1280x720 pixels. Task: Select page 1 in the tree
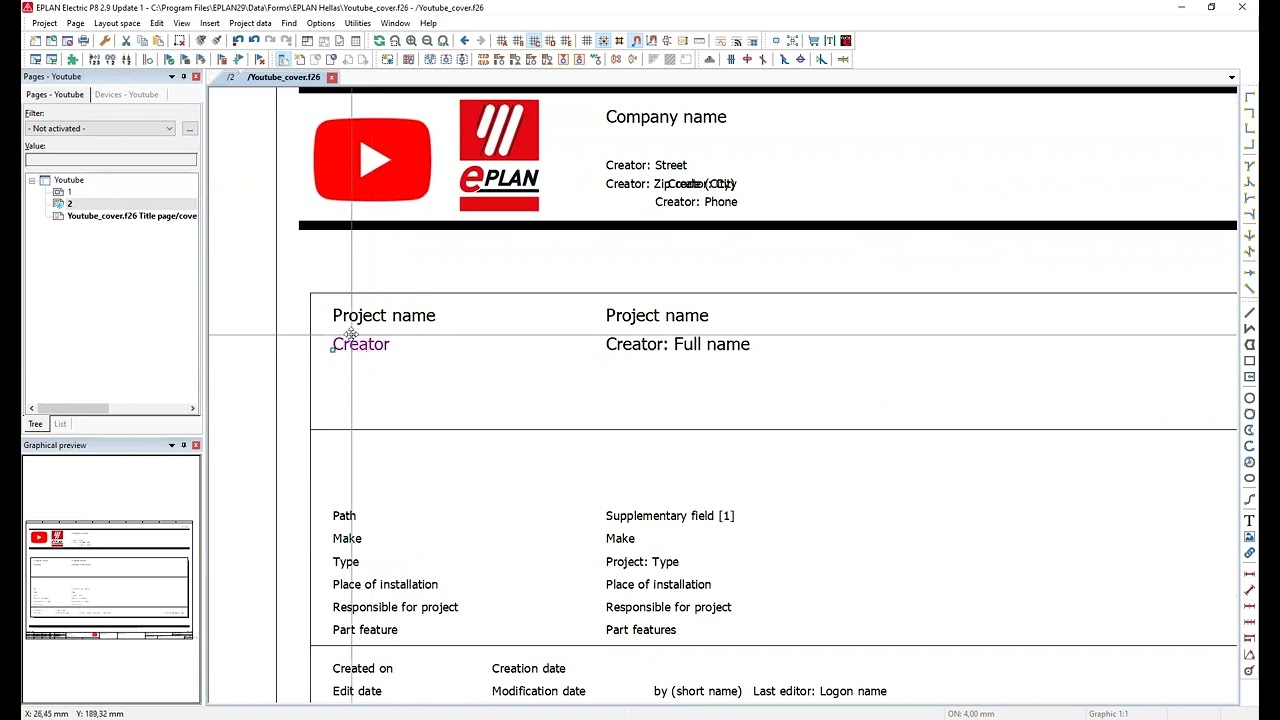(69, 192)
